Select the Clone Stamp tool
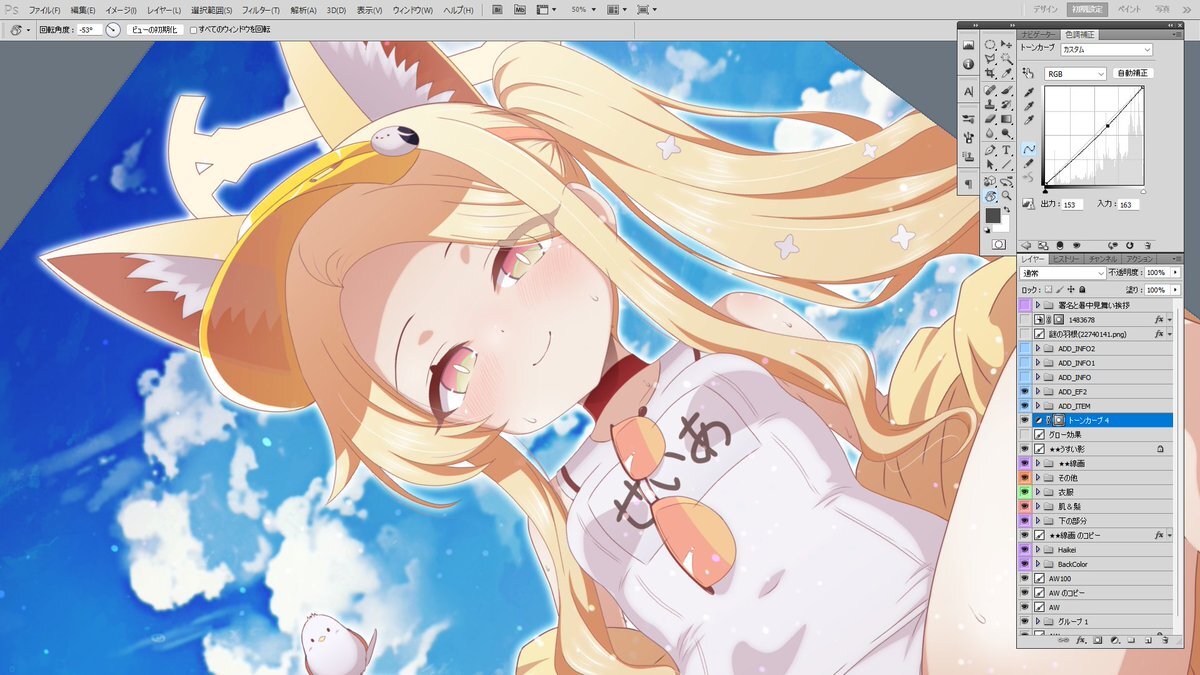The width and height of the screenshot is (1200, 675). click(x=989, y=104)
